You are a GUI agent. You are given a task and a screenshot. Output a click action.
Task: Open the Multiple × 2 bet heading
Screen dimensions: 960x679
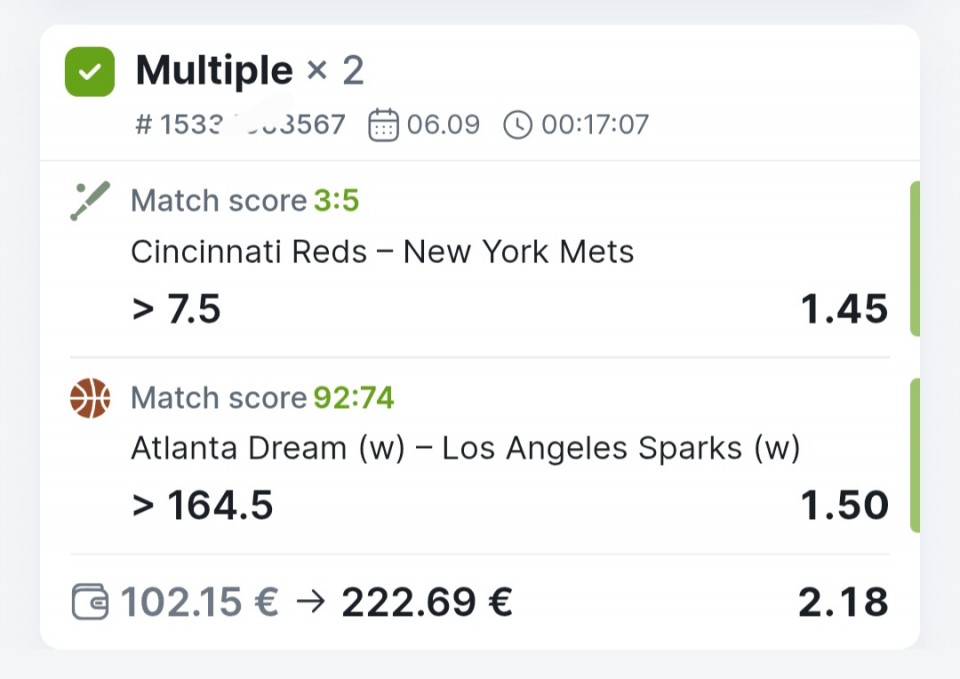[250, 70]
